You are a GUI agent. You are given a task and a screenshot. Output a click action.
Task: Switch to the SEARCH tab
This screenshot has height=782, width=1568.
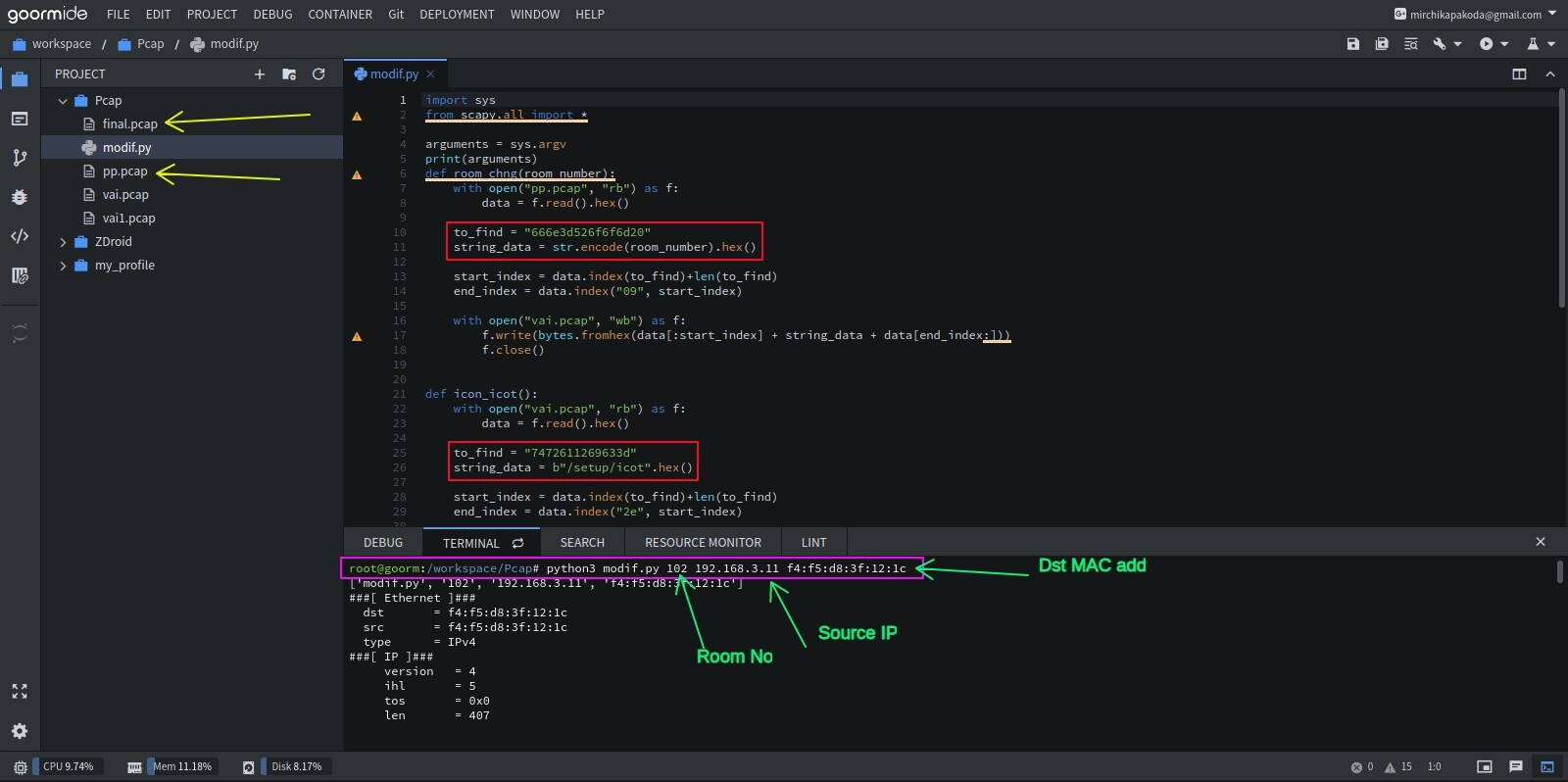point(582,543)
